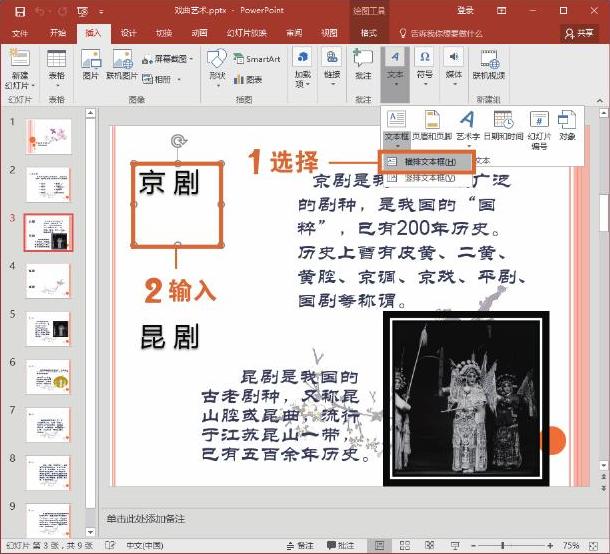Select slide 1 thumbnail
Viewport: 610px width, 554px height.
49,137
